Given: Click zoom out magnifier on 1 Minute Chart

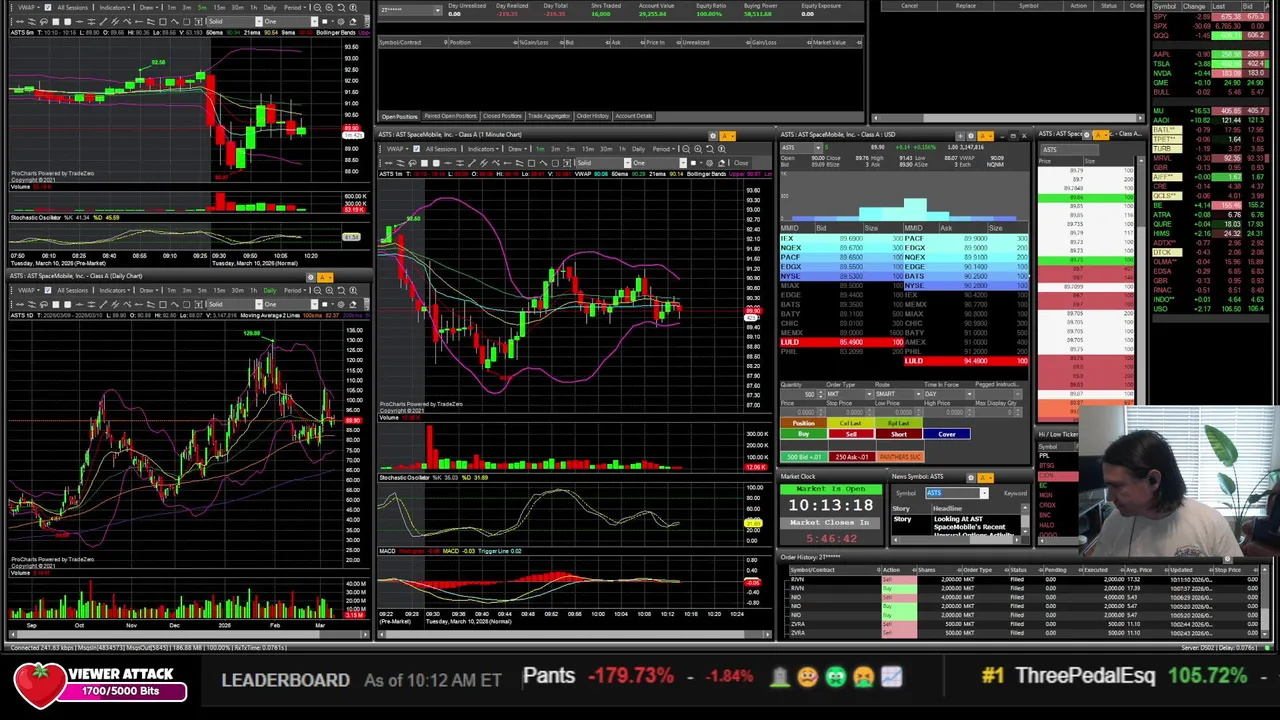Looking at the screenshot, I should pyautogui.click(x=686, y=149).
